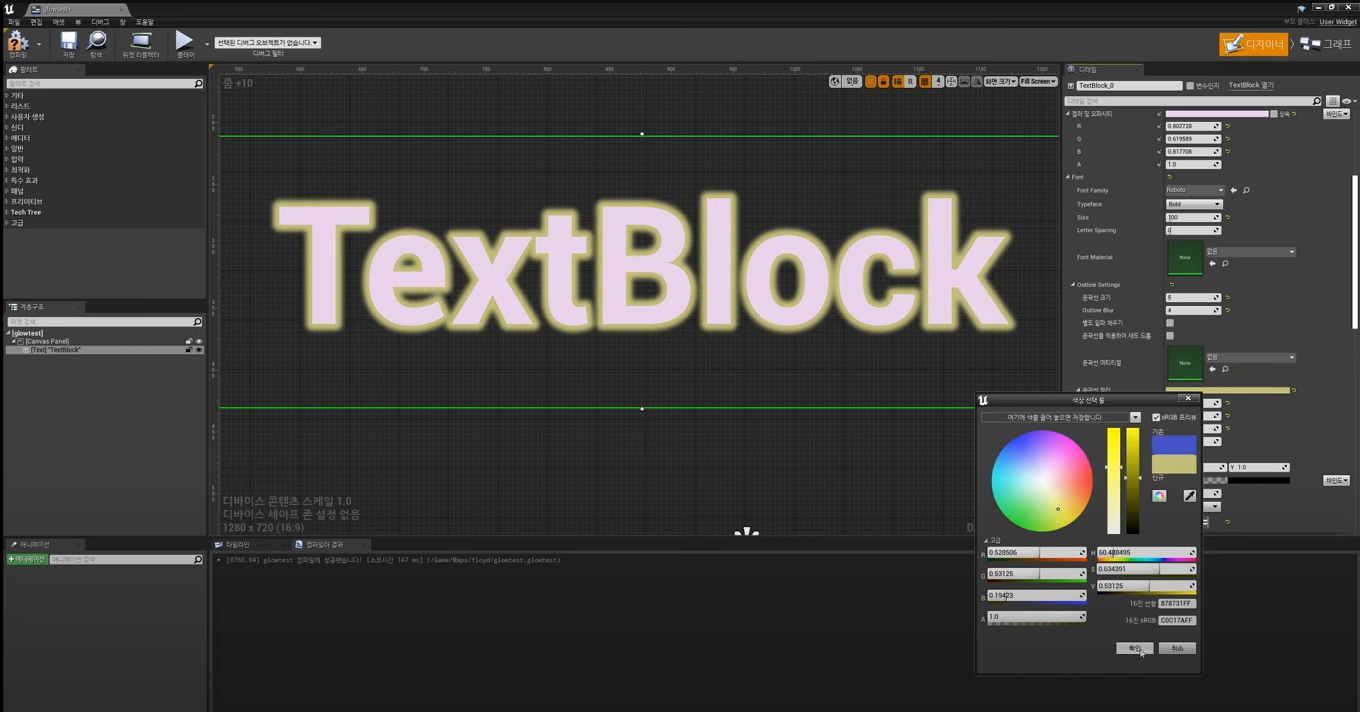Toggle the 변수인지 (Is Variable) checkbox
The height and width of the screenshot is (712, 1360).
point(1190,86)
